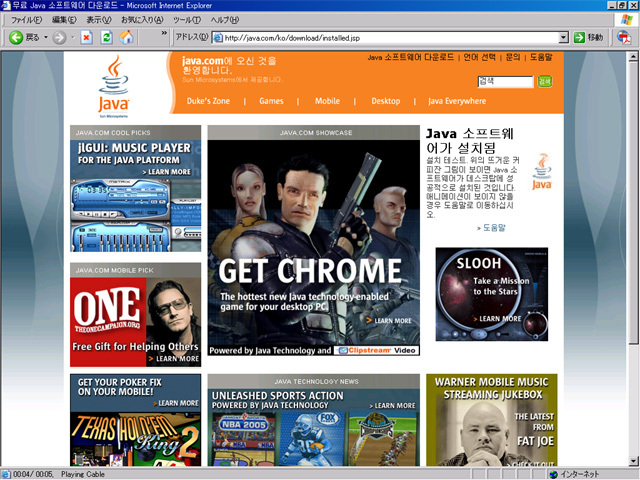640x480 pixels.
Task: Click the page icon in the address bar
Action: click(218, 38)
